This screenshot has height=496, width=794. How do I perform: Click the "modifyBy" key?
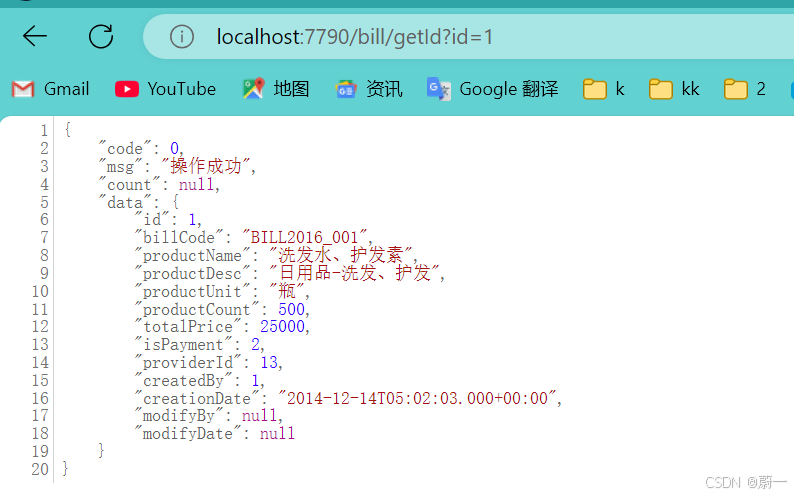tap(179, 416)
